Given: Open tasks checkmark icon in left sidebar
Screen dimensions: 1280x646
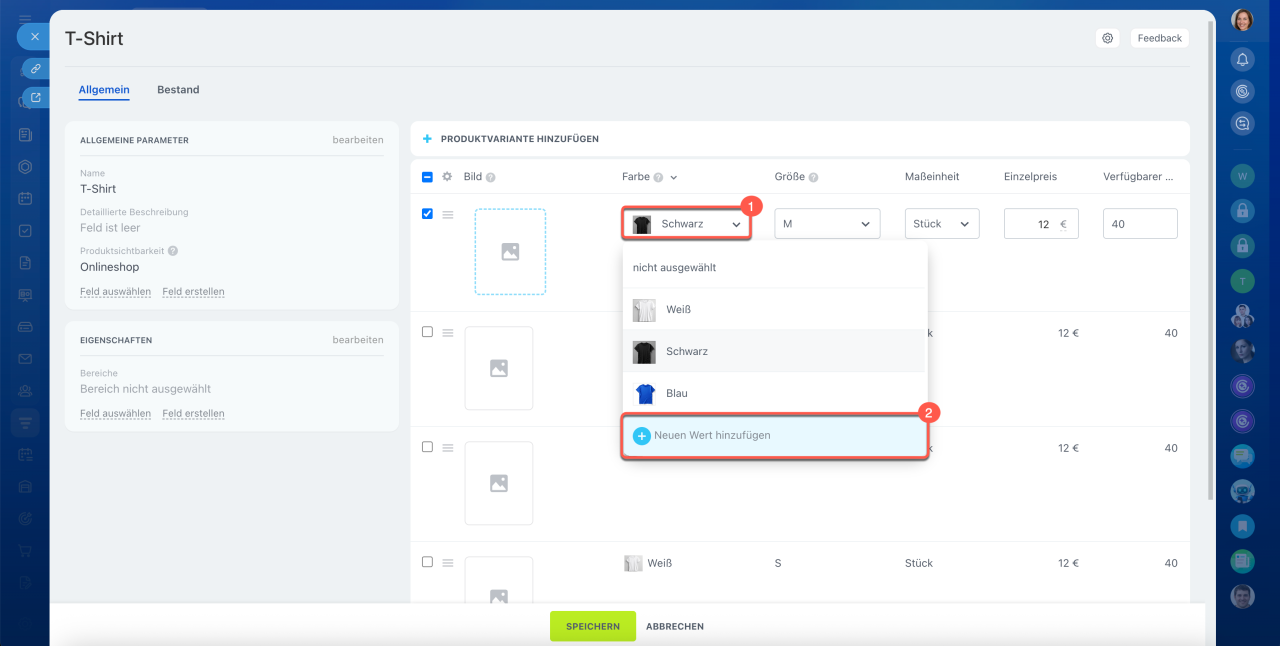Looking at the screenshot, I should [25, 230].
